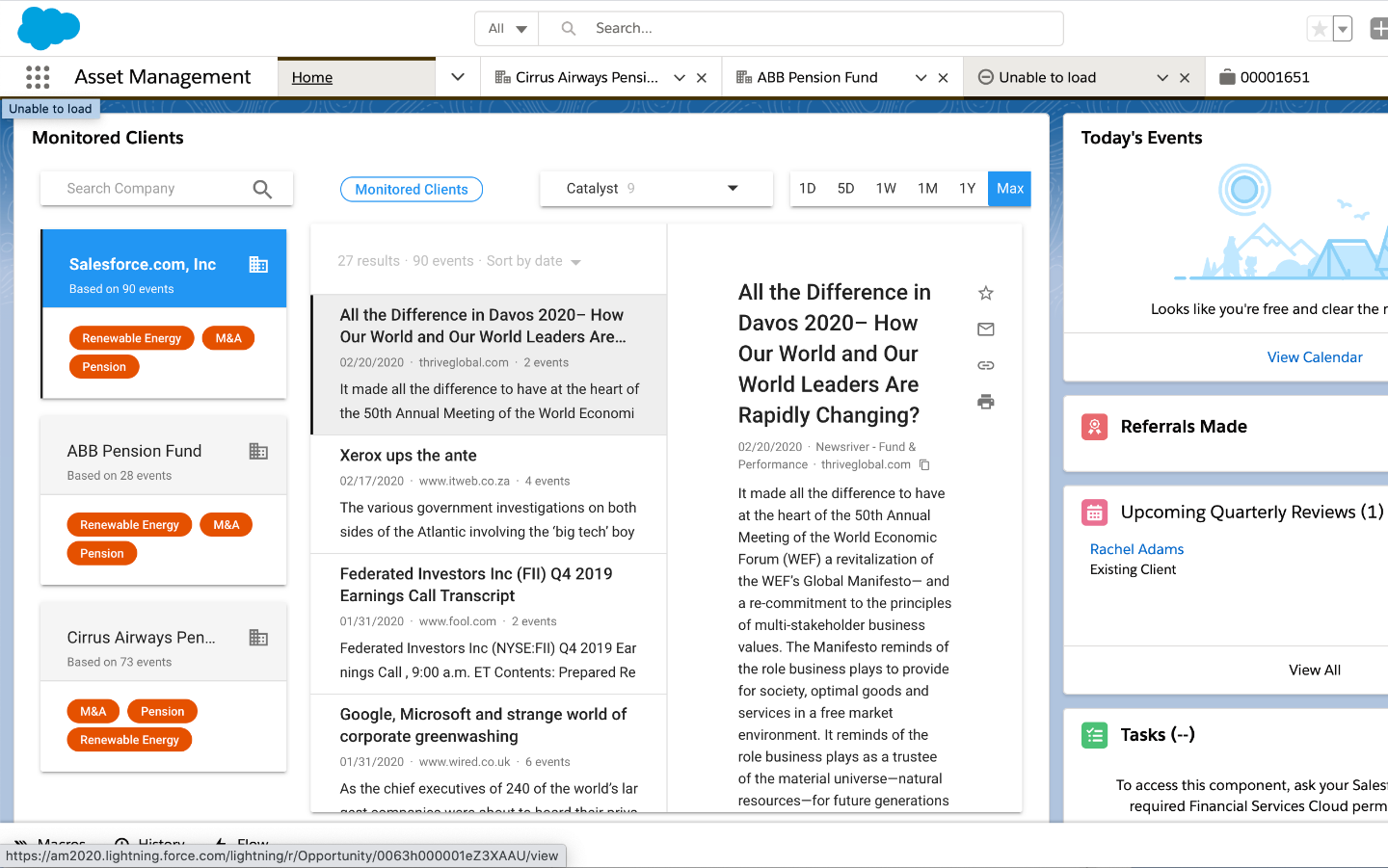This screenshot has height=868, width=1388.
Task: Select the 1W time range
Action: [886, 189]
